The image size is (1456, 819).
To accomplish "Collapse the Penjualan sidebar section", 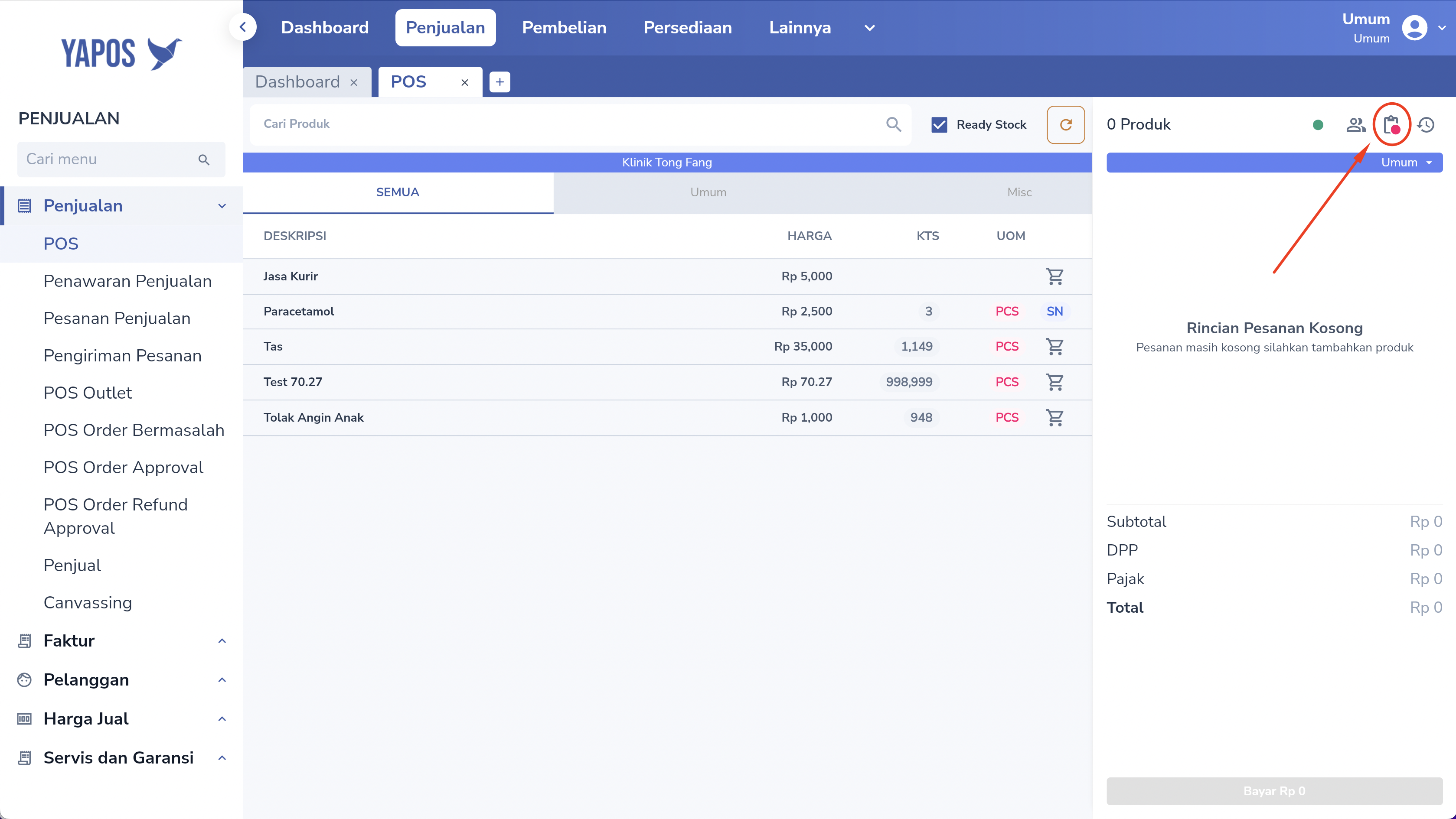I will coord(222,206).
